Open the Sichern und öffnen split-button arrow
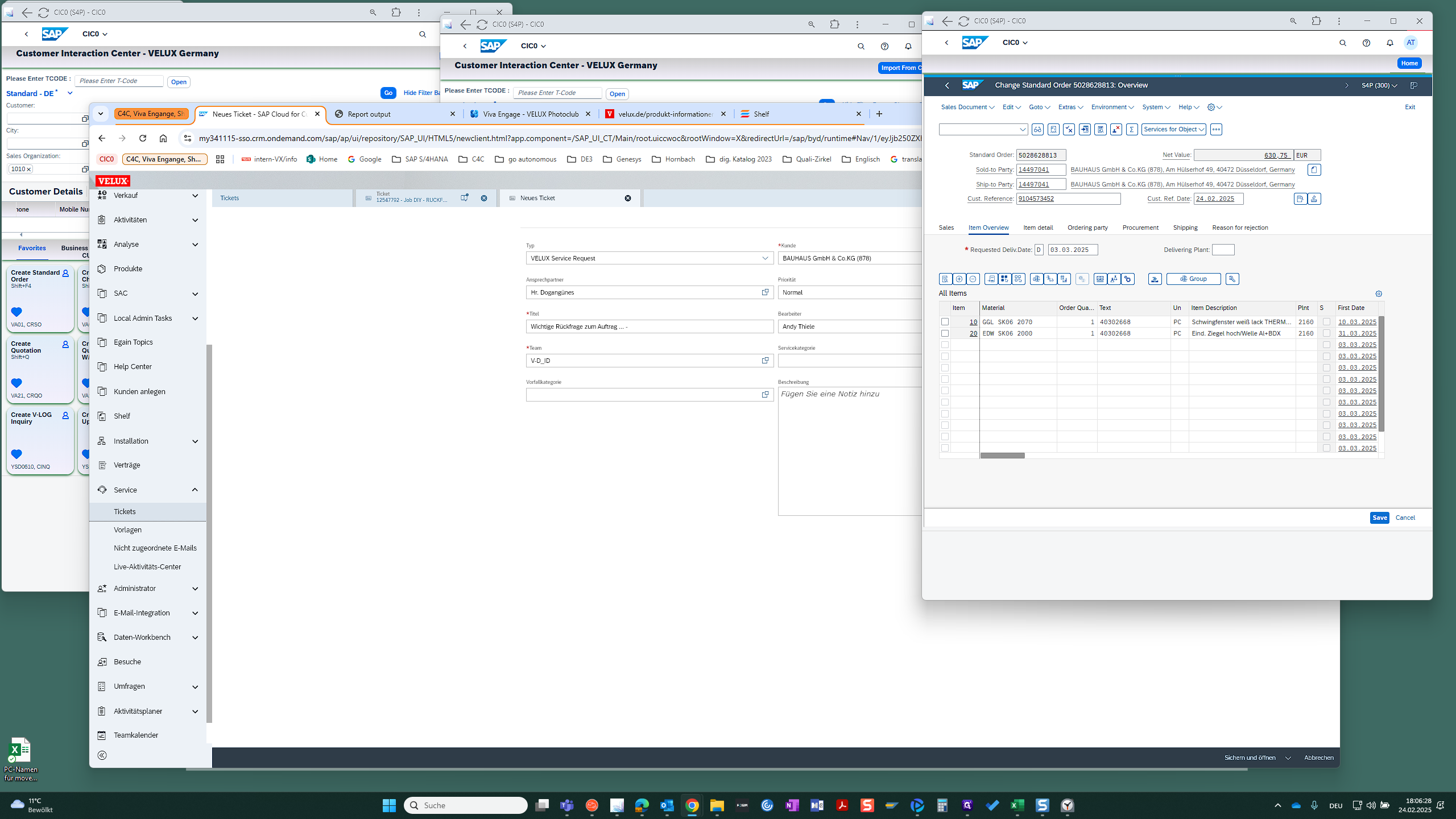This screenshot has height=819, width=1456. (x=1288, y=758)
